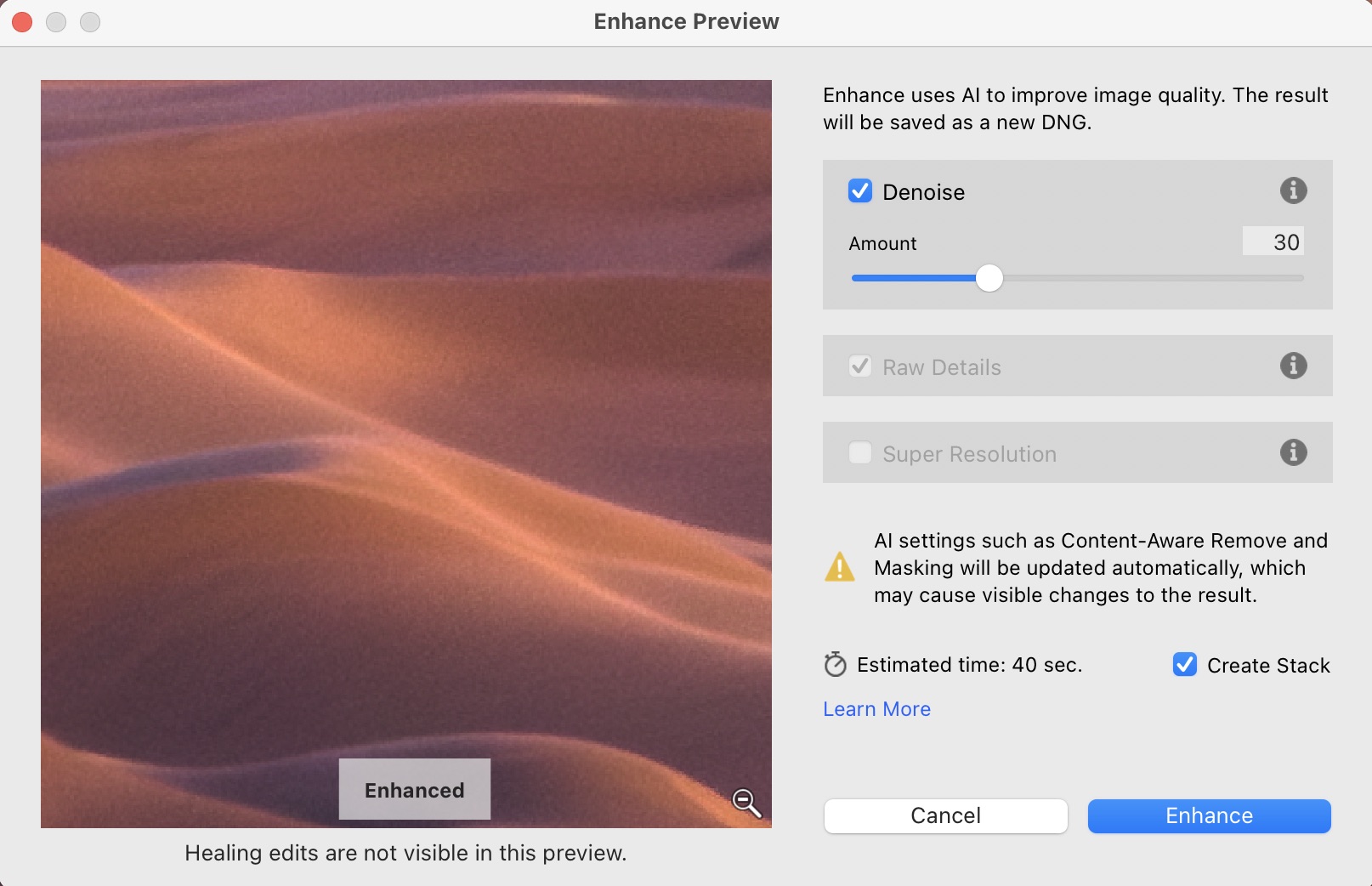Open the Raw Details info icon
The height and width of the screenshot is (886, 1372).
click(1293, 366)
